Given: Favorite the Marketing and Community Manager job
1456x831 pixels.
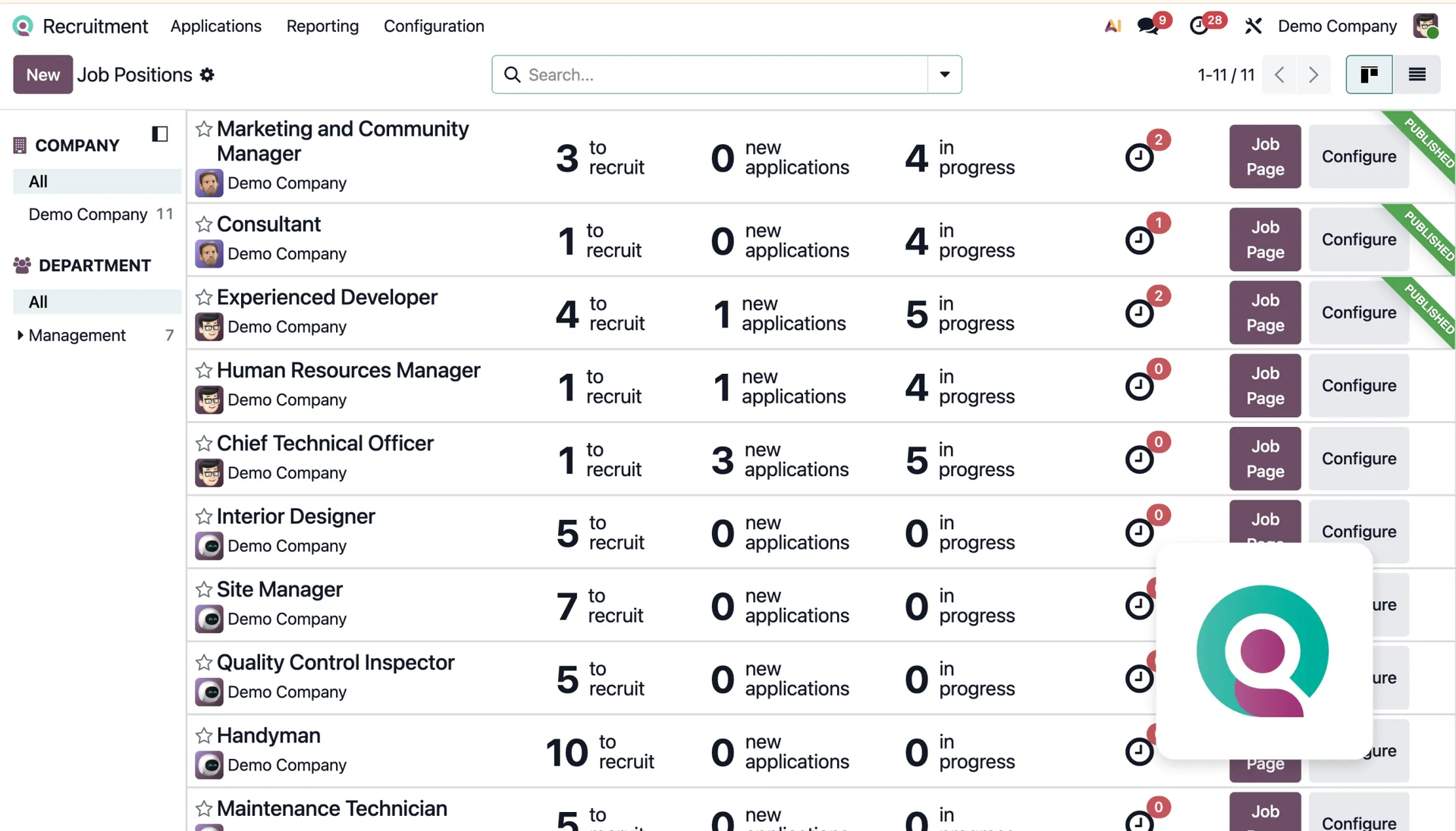Looking at the screenshot, I should [204, 129].
